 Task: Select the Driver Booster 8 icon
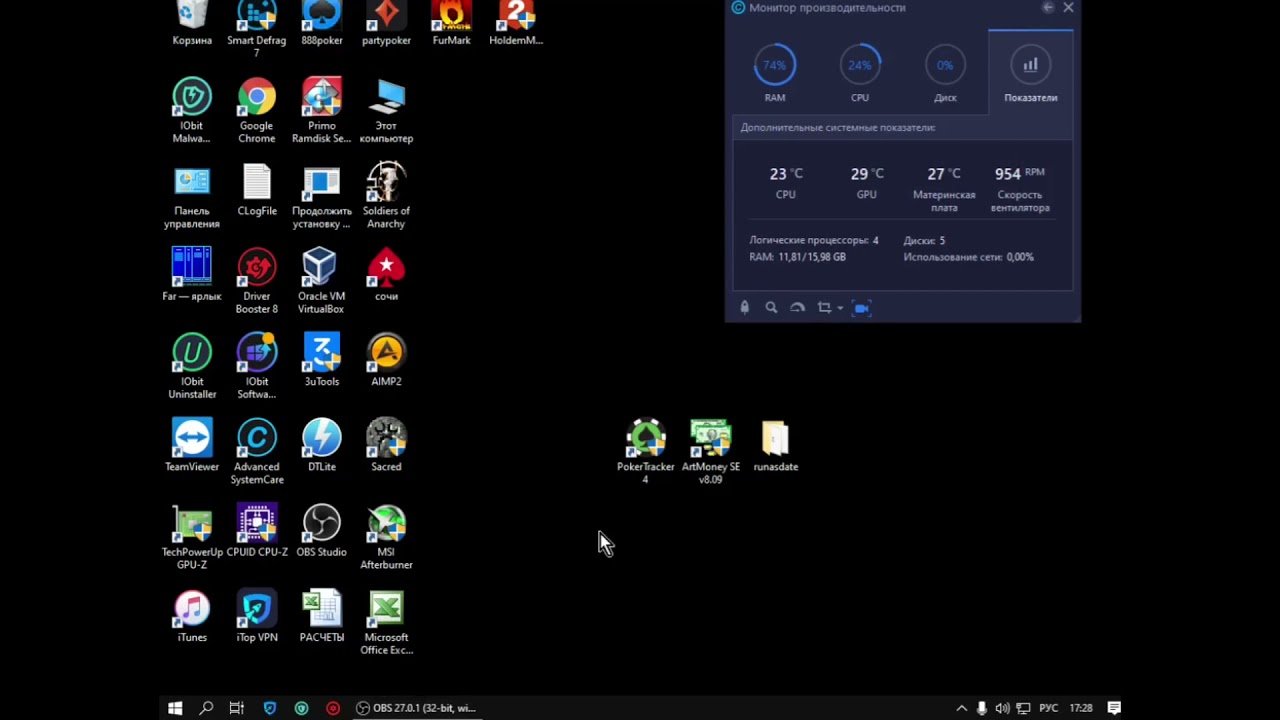click(257, 281)
